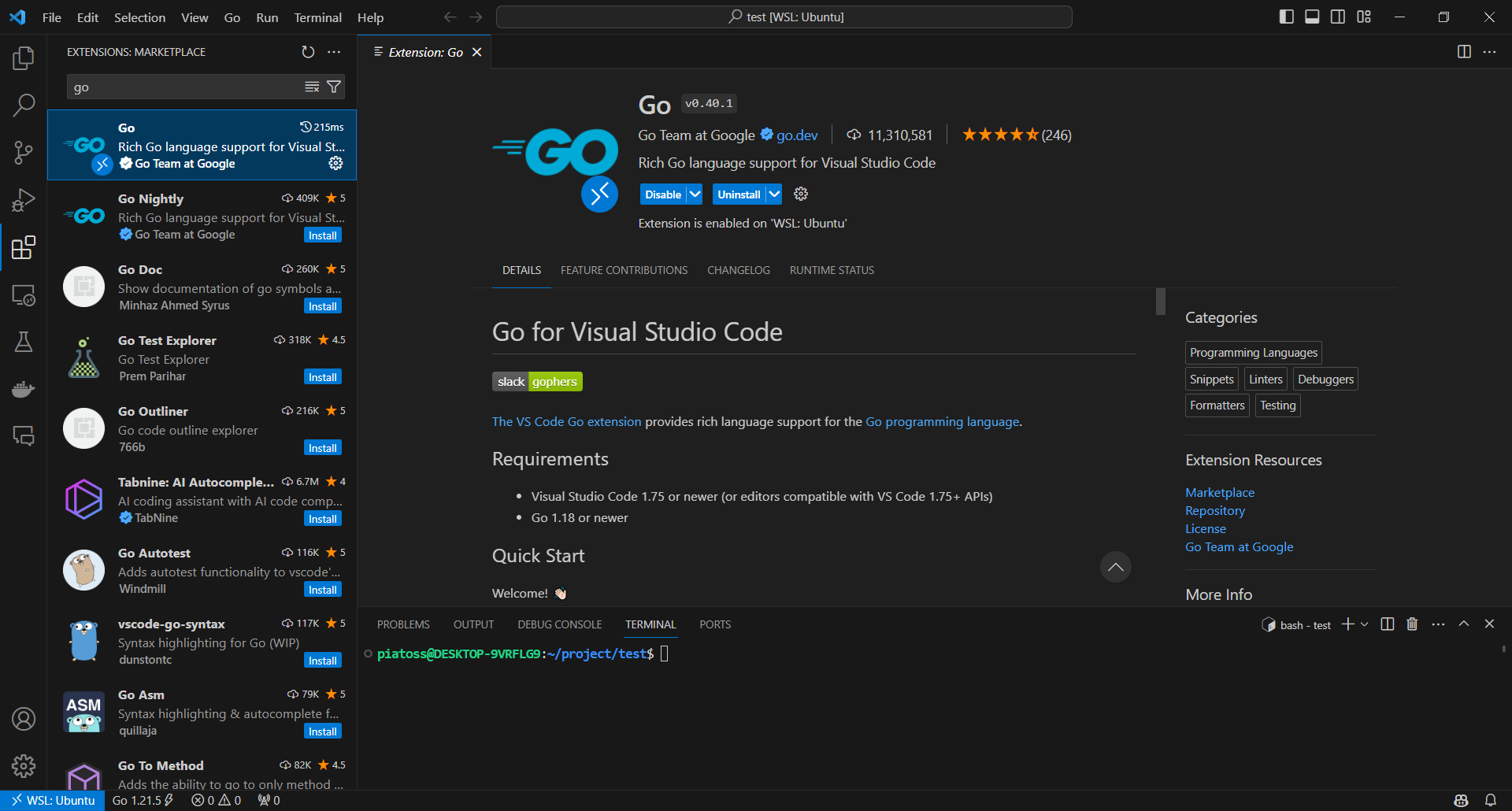Open the Marketplace resource link
Screen dimensions: 1512x811
click(x=1220, y=493)
